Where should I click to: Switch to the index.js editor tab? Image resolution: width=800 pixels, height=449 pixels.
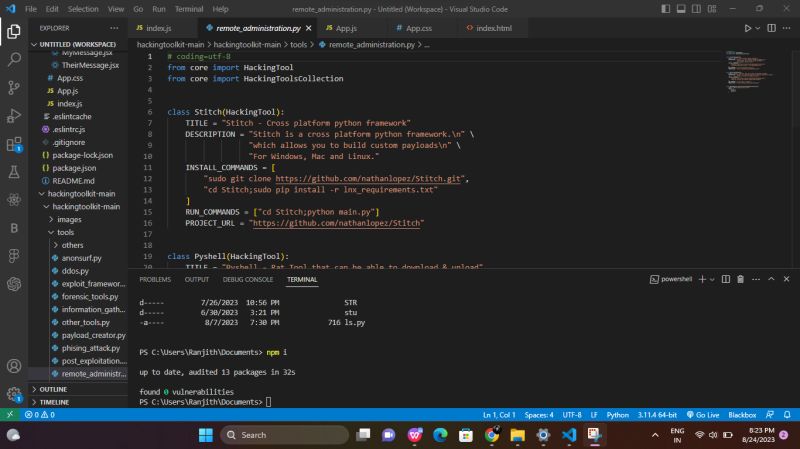pos(158,28)
